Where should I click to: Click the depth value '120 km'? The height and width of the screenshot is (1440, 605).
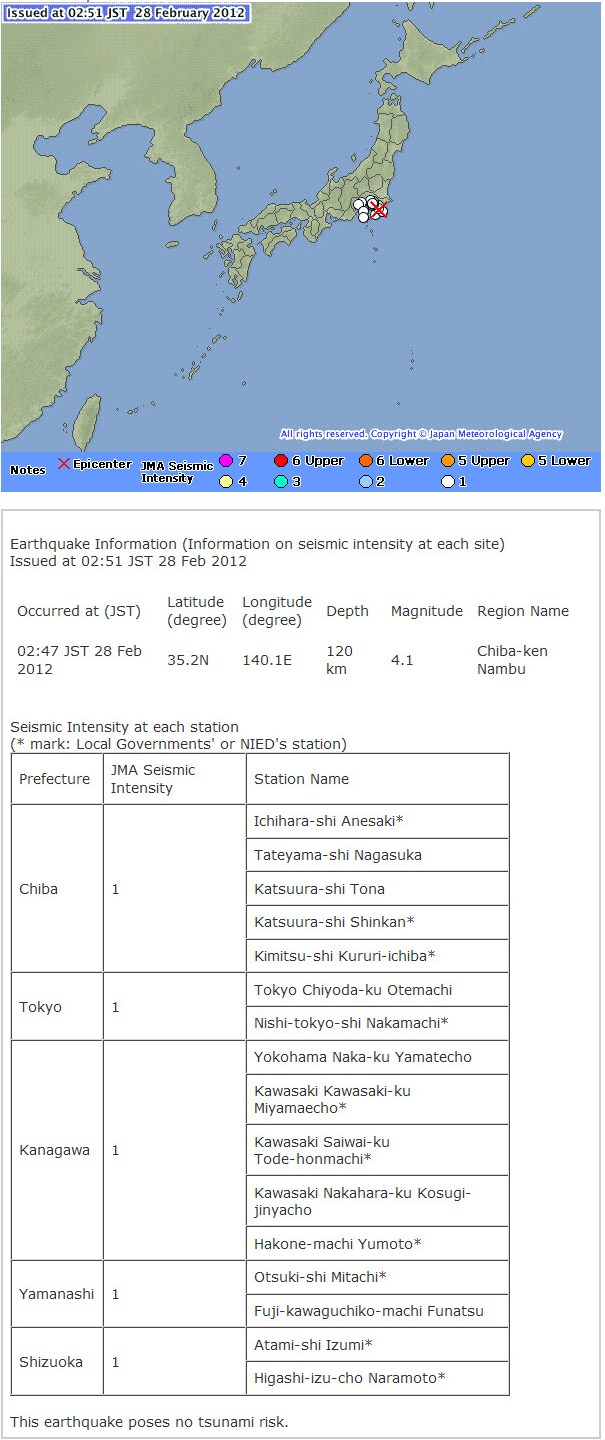[x=340, y=660]
